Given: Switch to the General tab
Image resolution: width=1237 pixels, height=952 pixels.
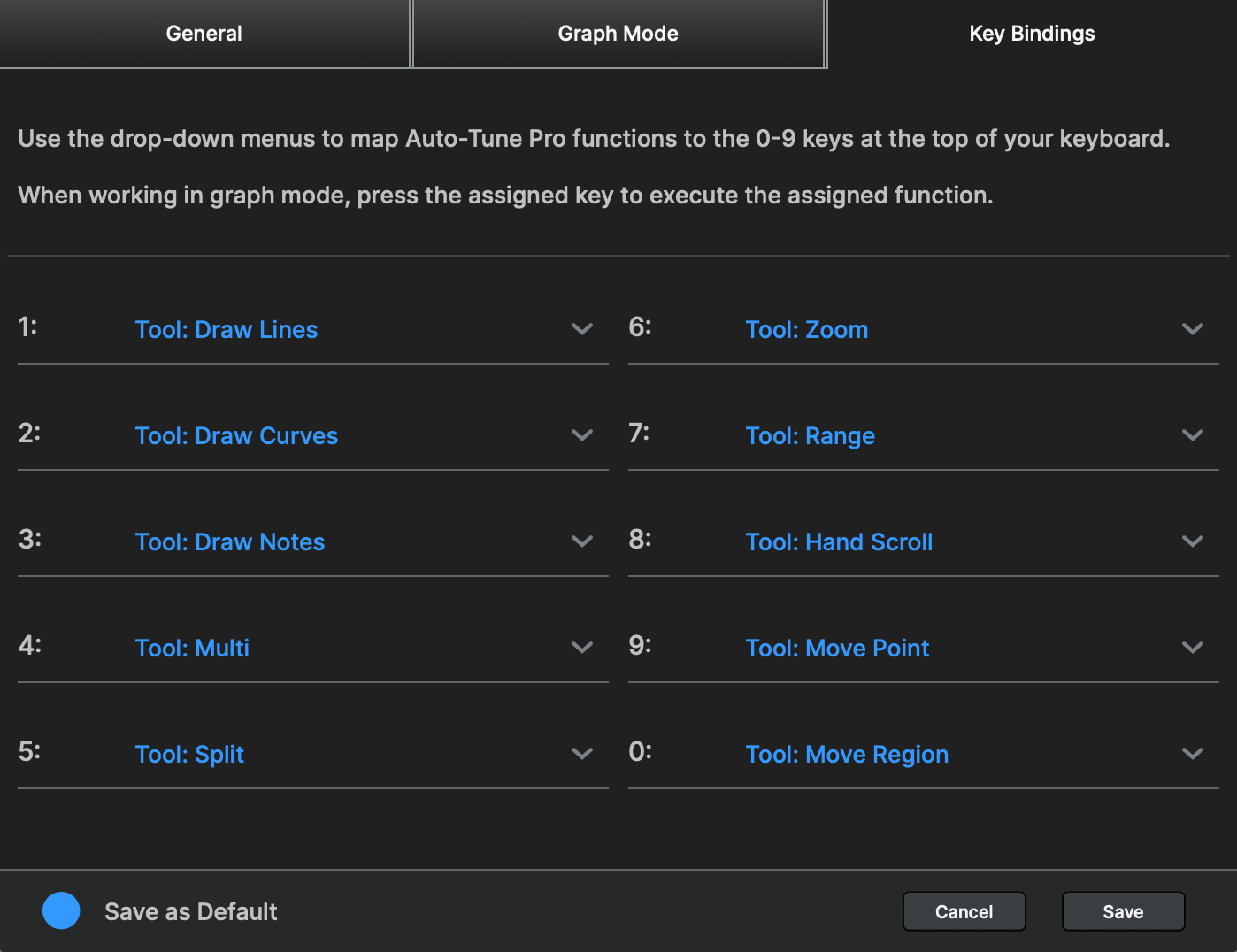Looking at the screenshot, I should [x=204, y=34].
